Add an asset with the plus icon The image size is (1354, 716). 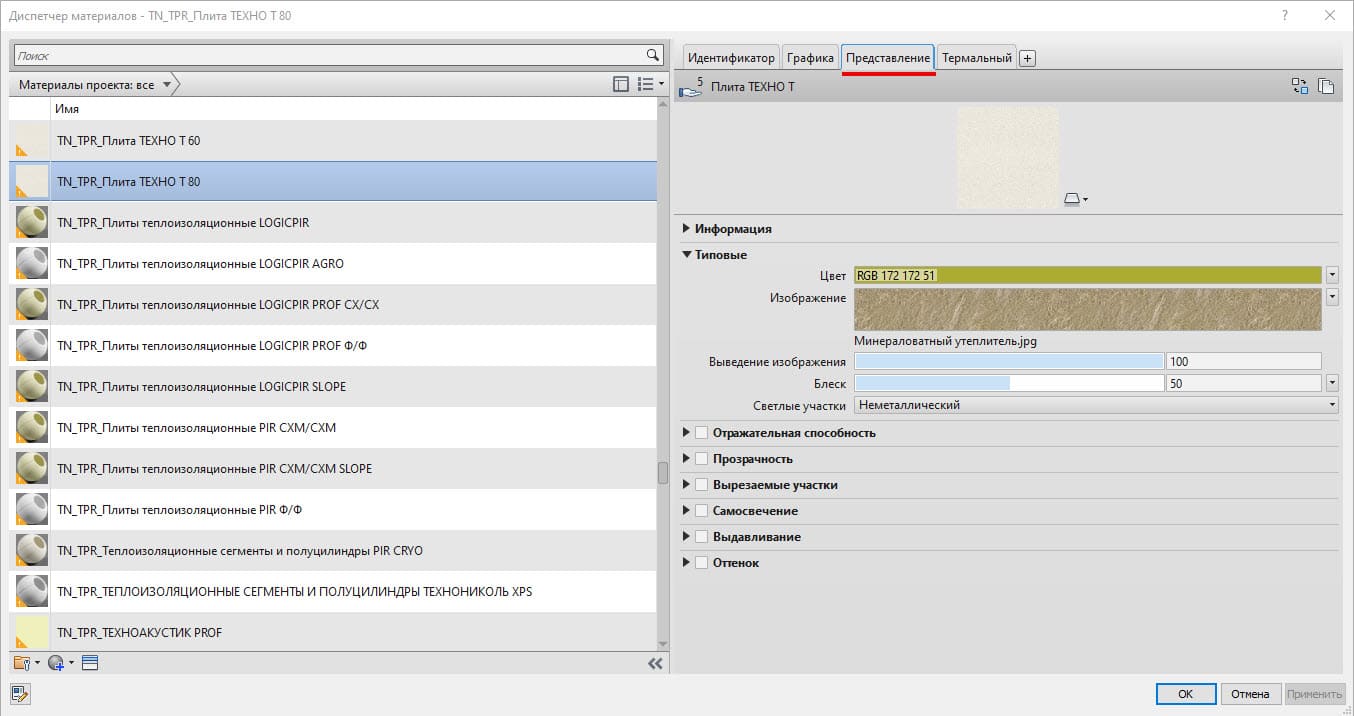tap(1027, 58)
